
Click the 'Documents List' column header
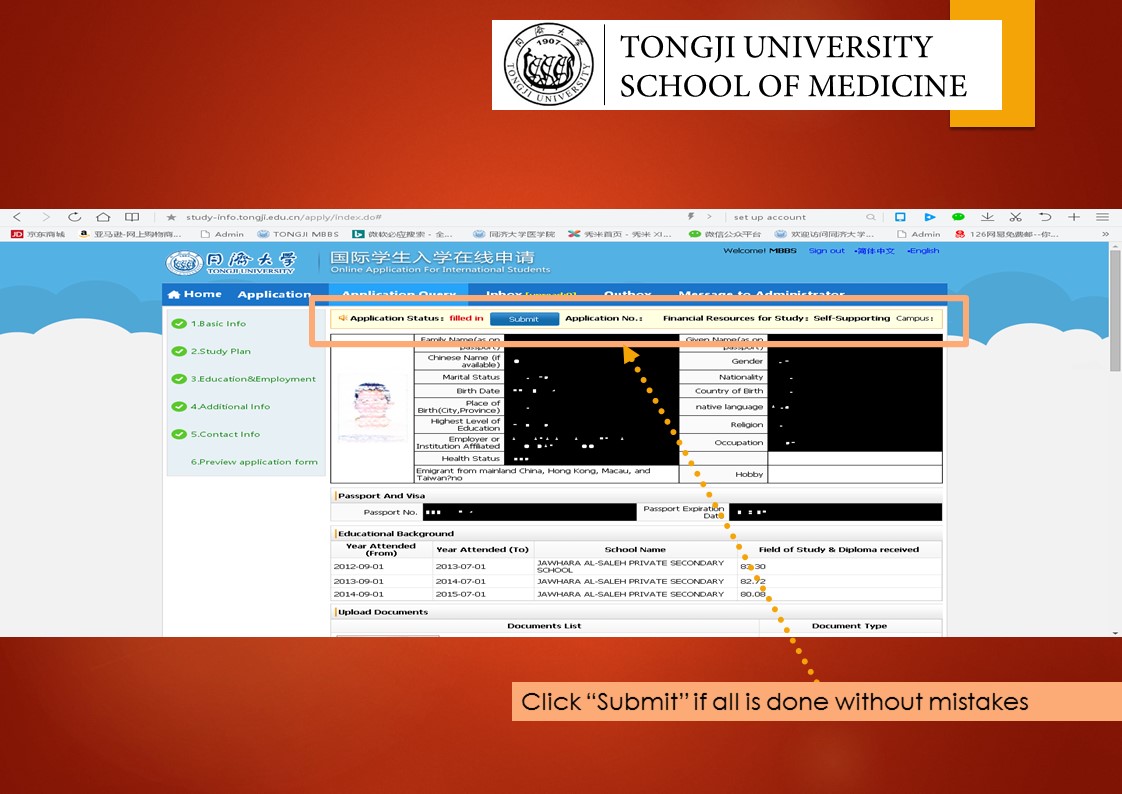tap(544, 626)
